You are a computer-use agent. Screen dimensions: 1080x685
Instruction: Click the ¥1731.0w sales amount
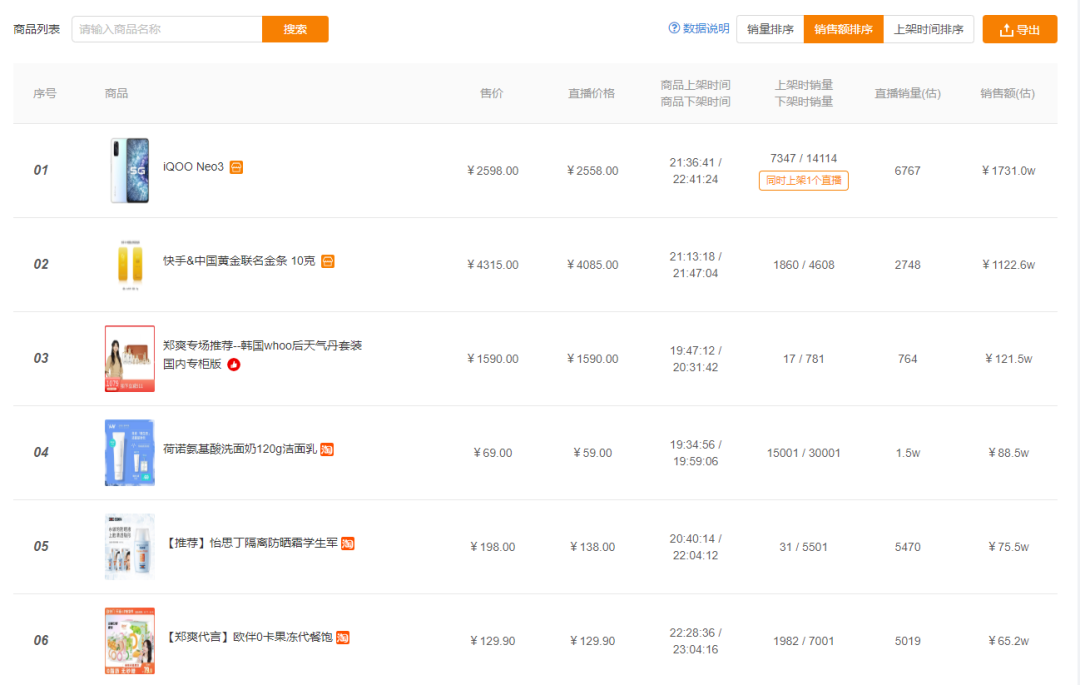click(1008, 171)
